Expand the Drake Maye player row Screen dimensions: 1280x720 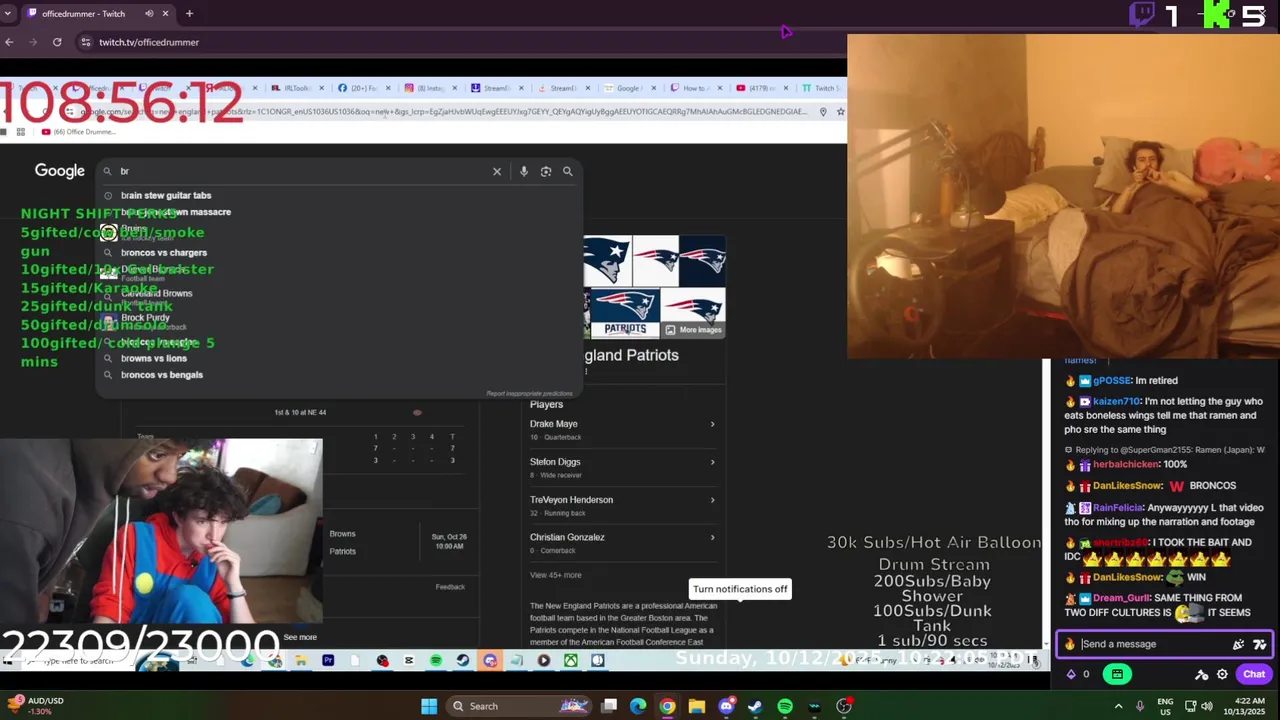(x=622, y=428)
